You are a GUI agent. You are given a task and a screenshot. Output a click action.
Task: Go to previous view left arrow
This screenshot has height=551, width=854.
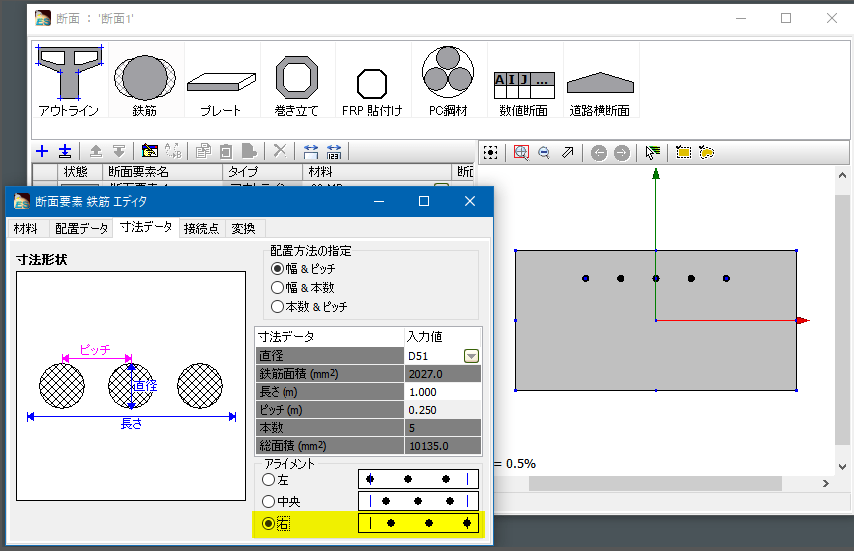[x=599, y=153]
